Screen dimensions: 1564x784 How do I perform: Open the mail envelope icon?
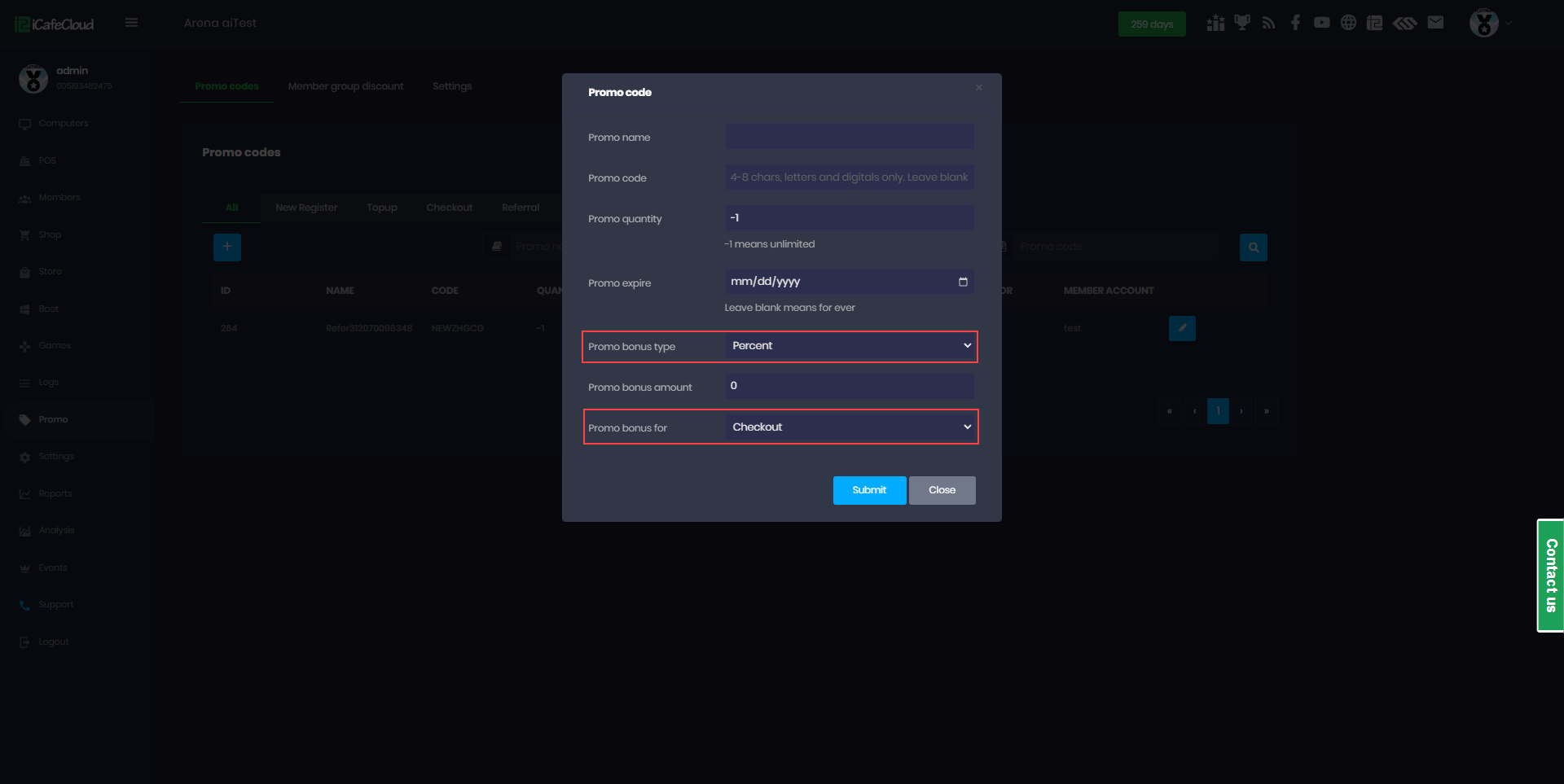tap(1435, 23)
